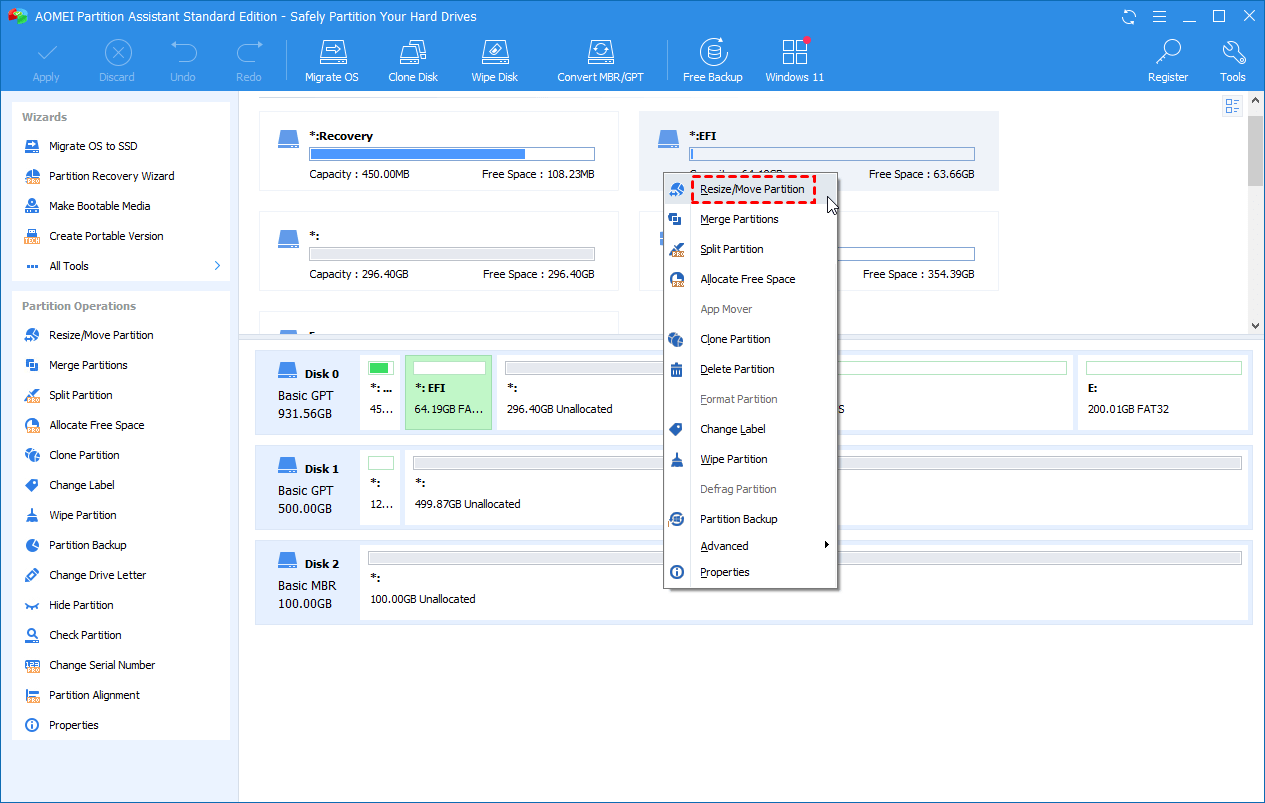Click the Register key icon

click(x=1168, y=61)
